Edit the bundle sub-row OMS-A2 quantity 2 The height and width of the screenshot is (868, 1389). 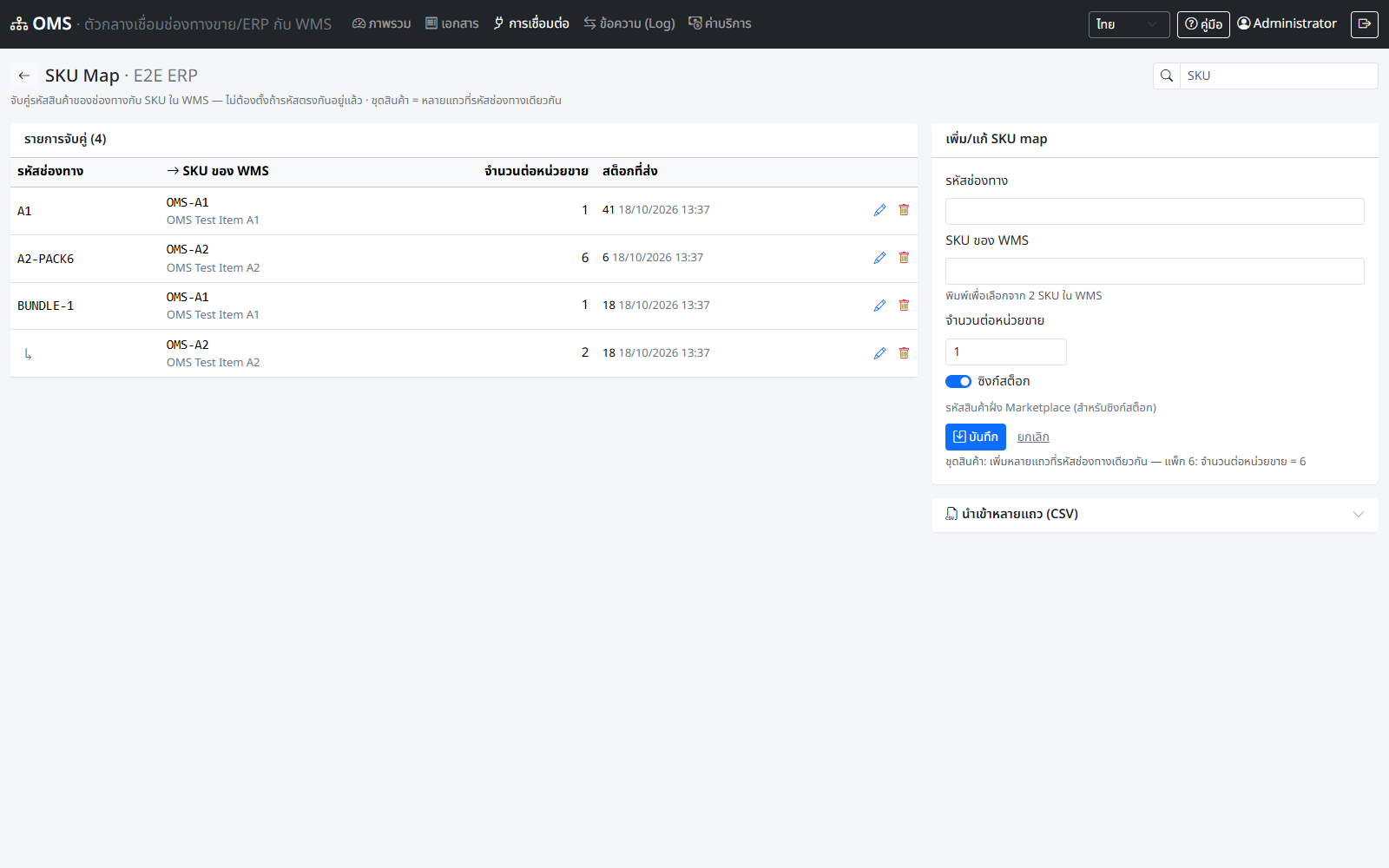[879, 353]
